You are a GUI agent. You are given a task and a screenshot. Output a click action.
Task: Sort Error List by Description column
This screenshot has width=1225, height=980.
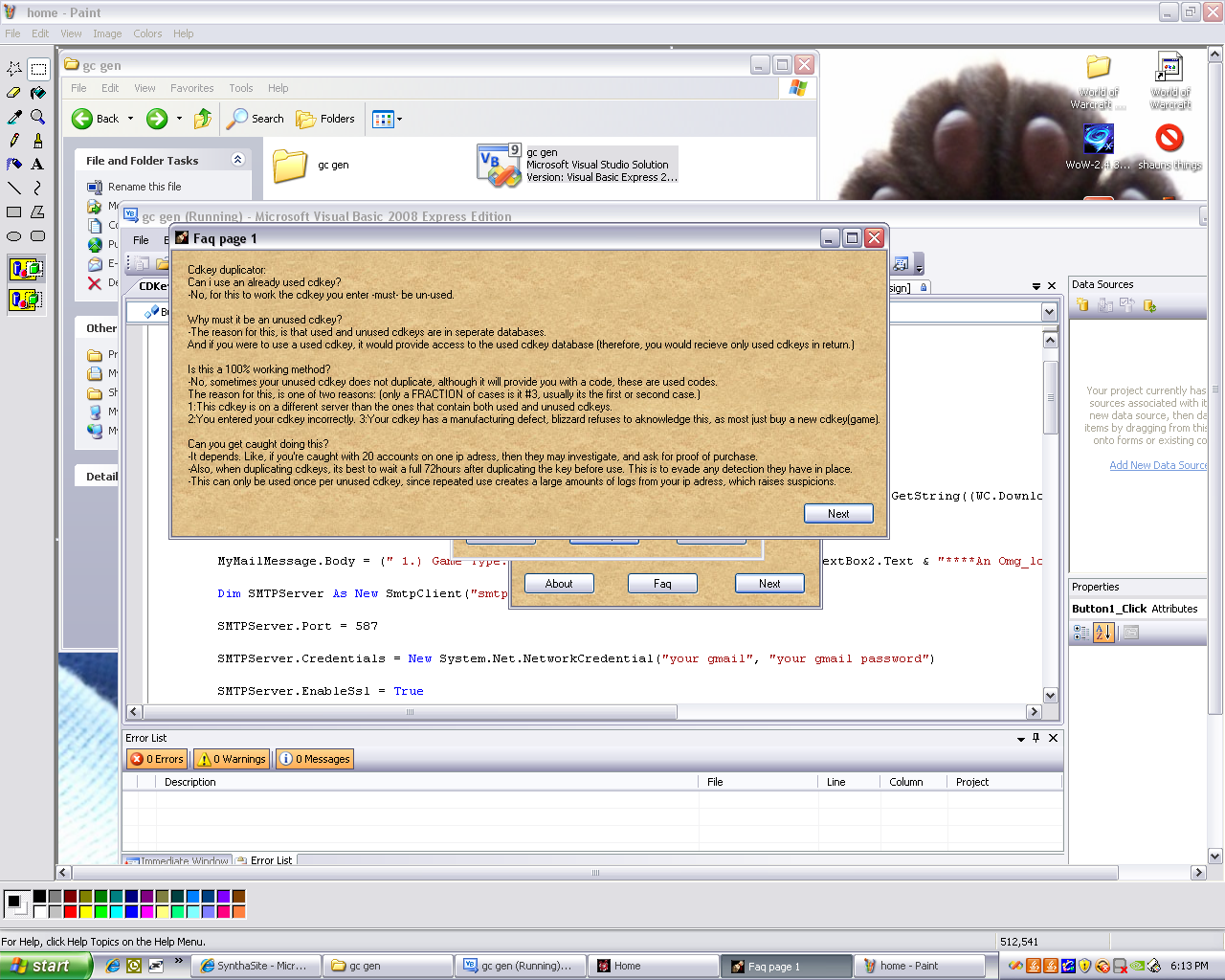point(429,782)
